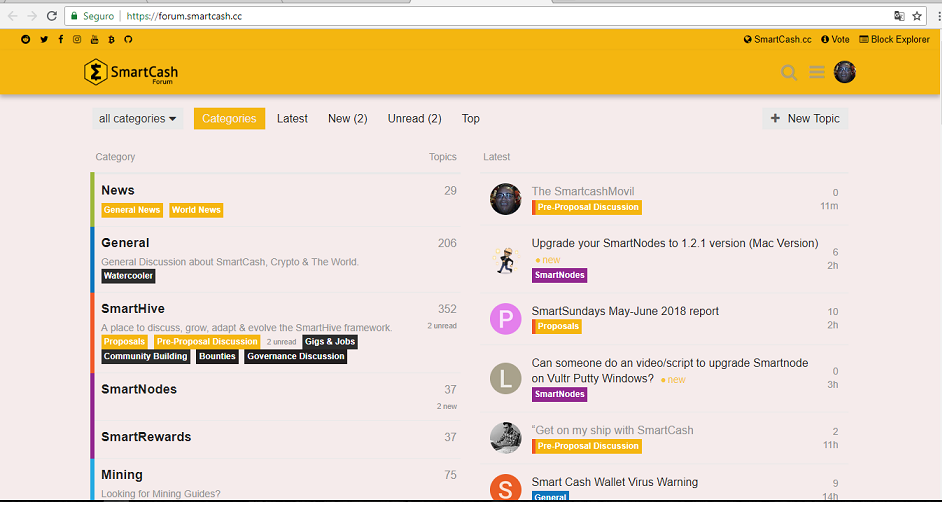Open the Bounties tag
This screenshot has width=951, height=512.
(x=217, y=356)
